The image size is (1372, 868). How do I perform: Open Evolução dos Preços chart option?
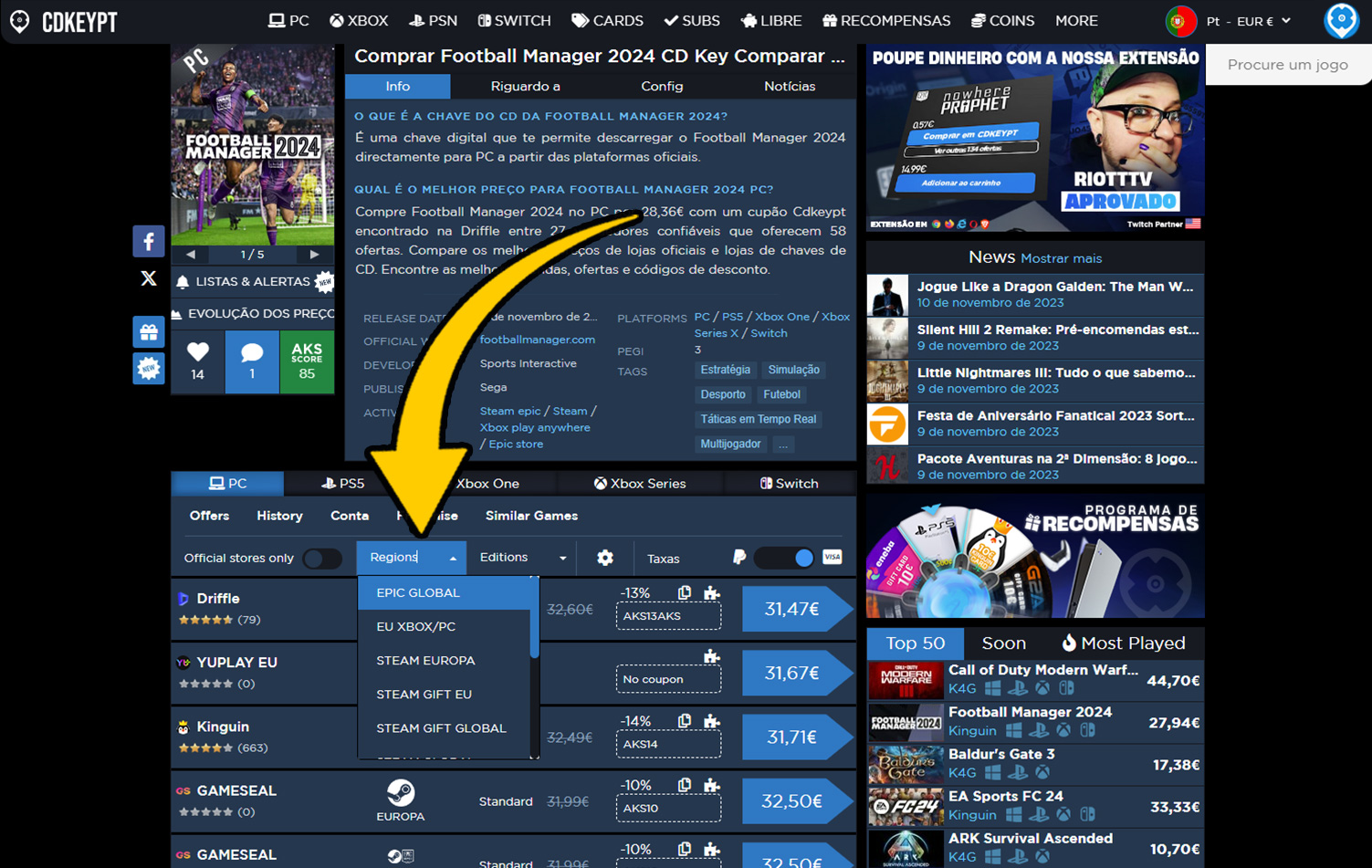click(253, 313)
